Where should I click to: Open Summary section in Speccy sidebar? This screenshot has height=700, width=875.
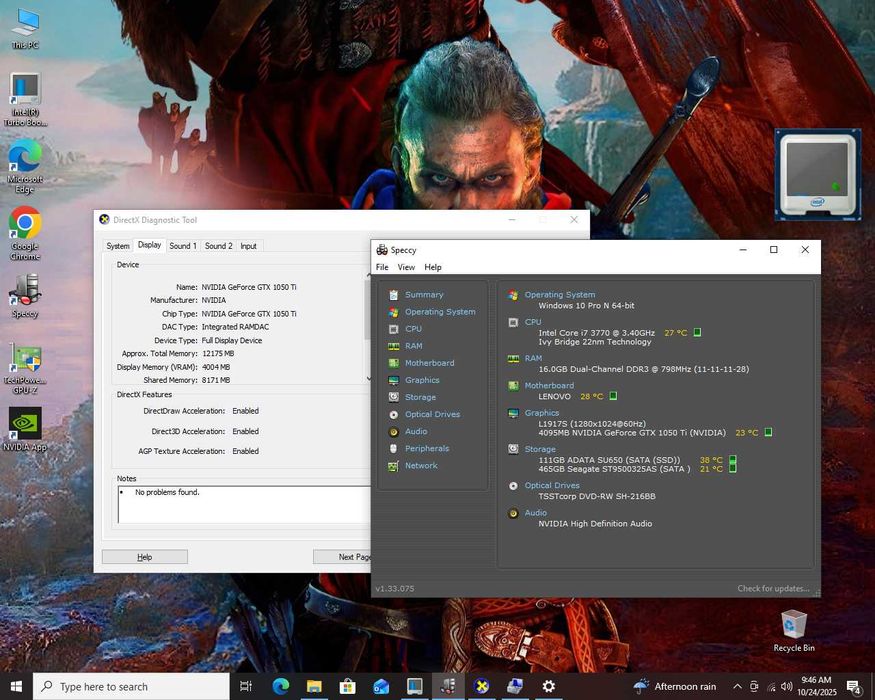tap(424, 295)
